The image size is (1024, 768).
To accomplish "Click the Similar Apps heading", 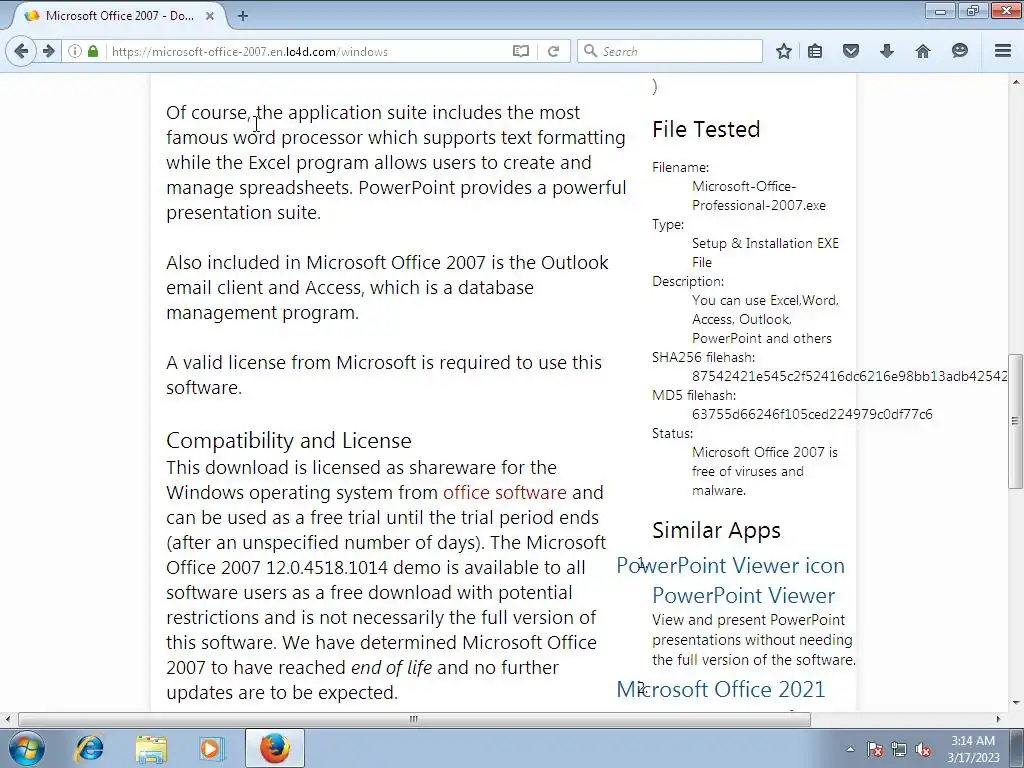I will tap(716, 530).
